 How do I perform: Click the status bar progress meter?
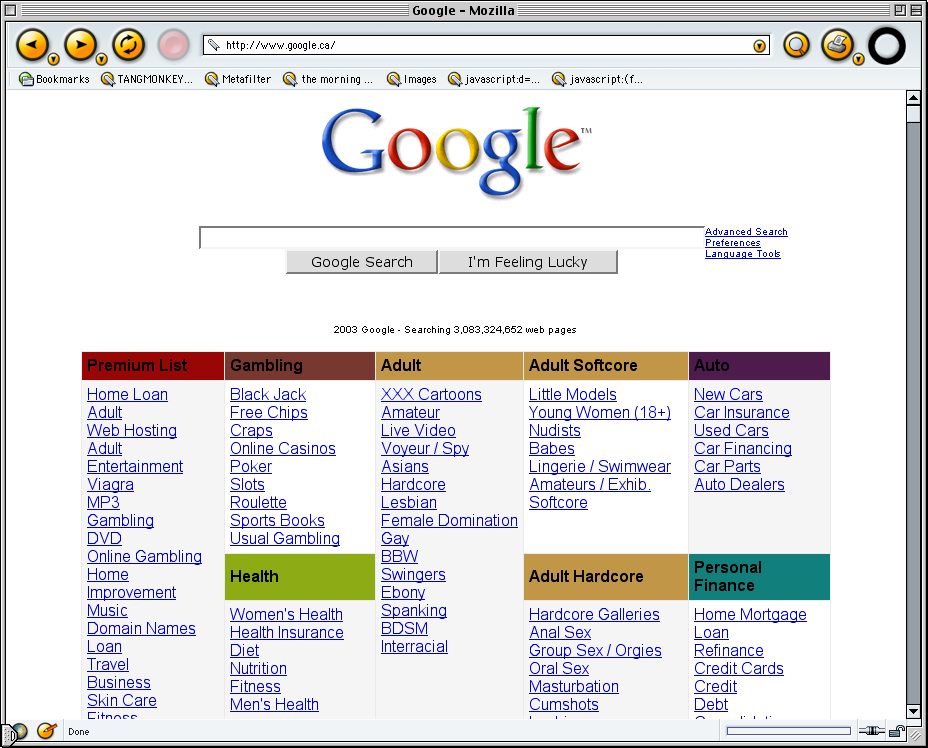(788, 731)
